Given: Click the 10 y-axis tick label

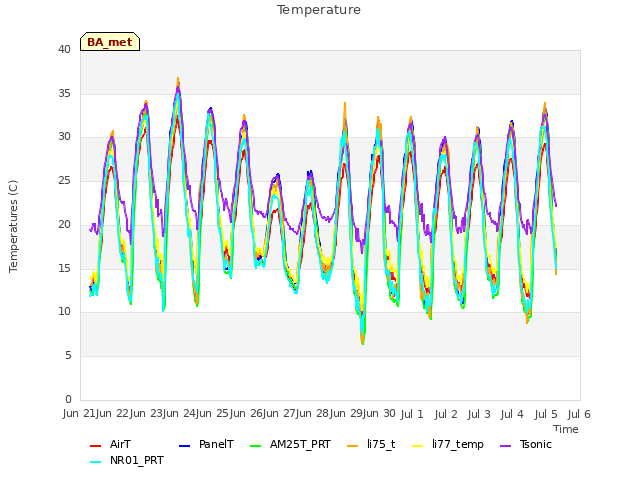Looking at the screenshot, I should point(64,311).
